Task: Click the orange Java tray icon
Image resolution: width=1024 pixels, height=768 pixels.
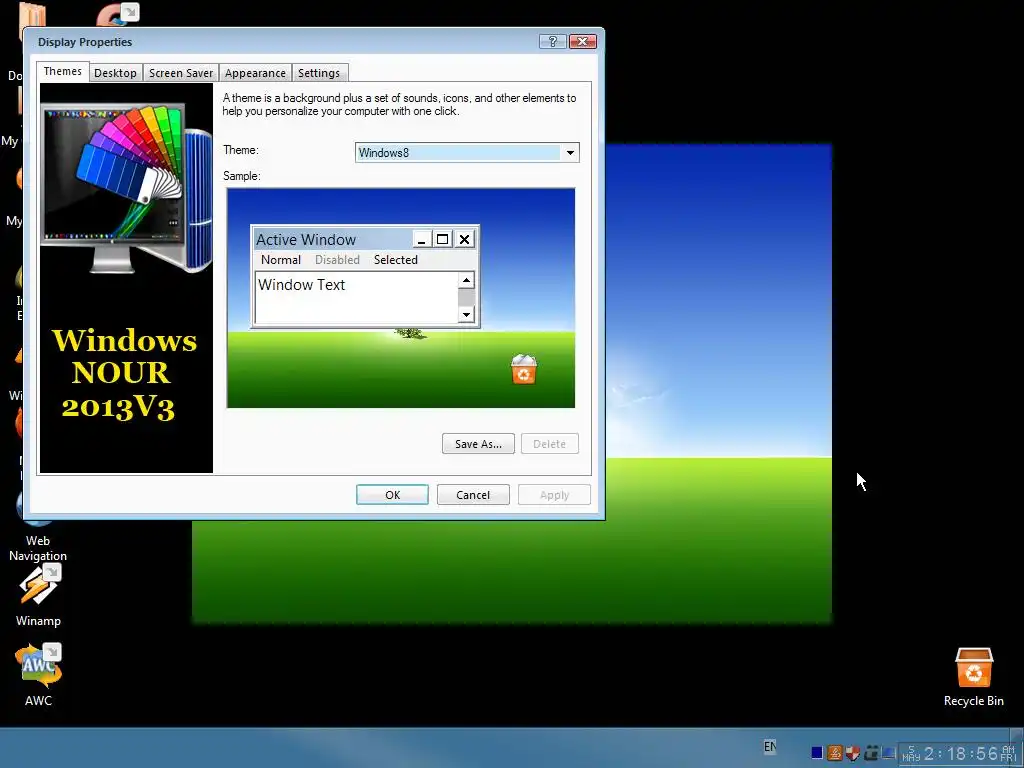Action: [834, 753]
